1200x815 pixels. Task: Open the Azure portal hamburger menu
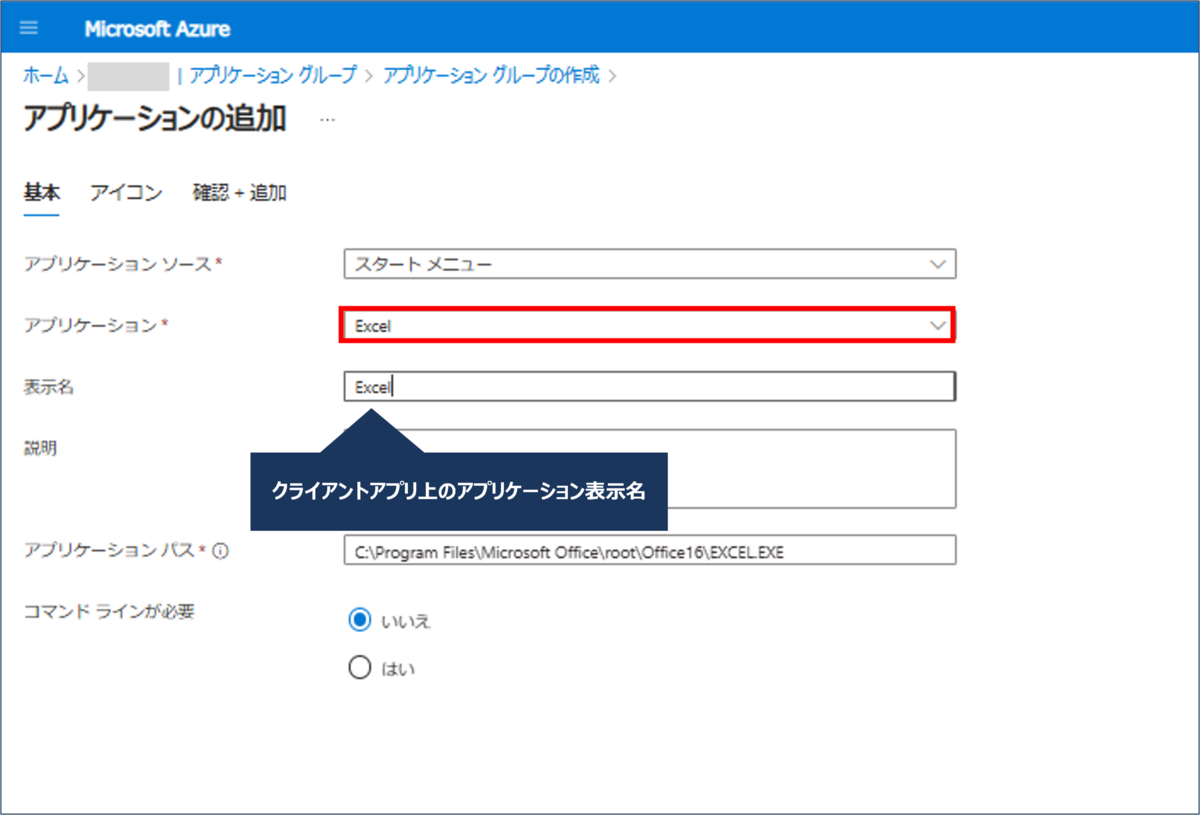pyautogui.click(x=28, y=28)
